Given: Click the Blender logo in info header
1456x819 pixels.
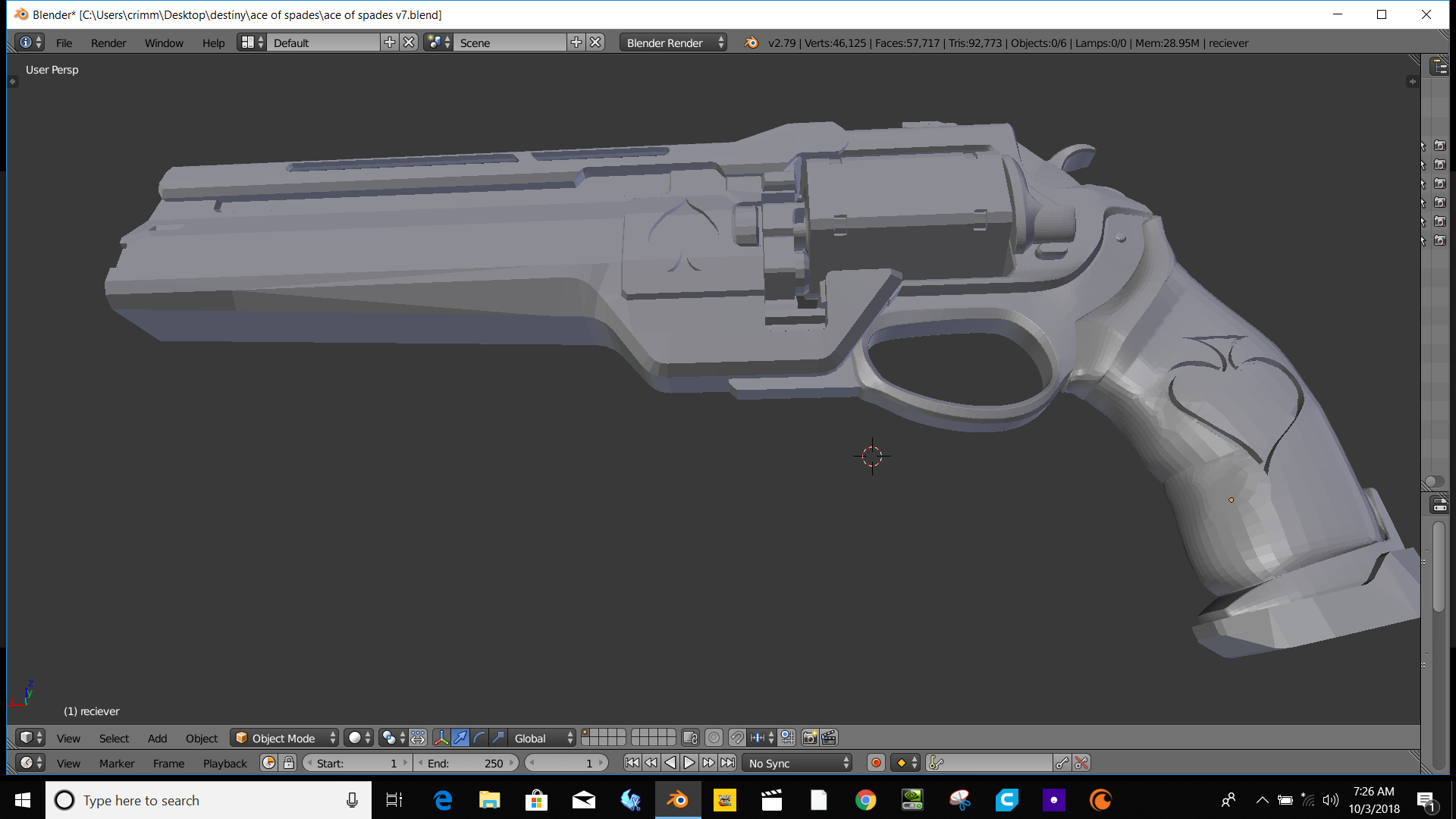Looking at the screenshot, I should point(751,42).
